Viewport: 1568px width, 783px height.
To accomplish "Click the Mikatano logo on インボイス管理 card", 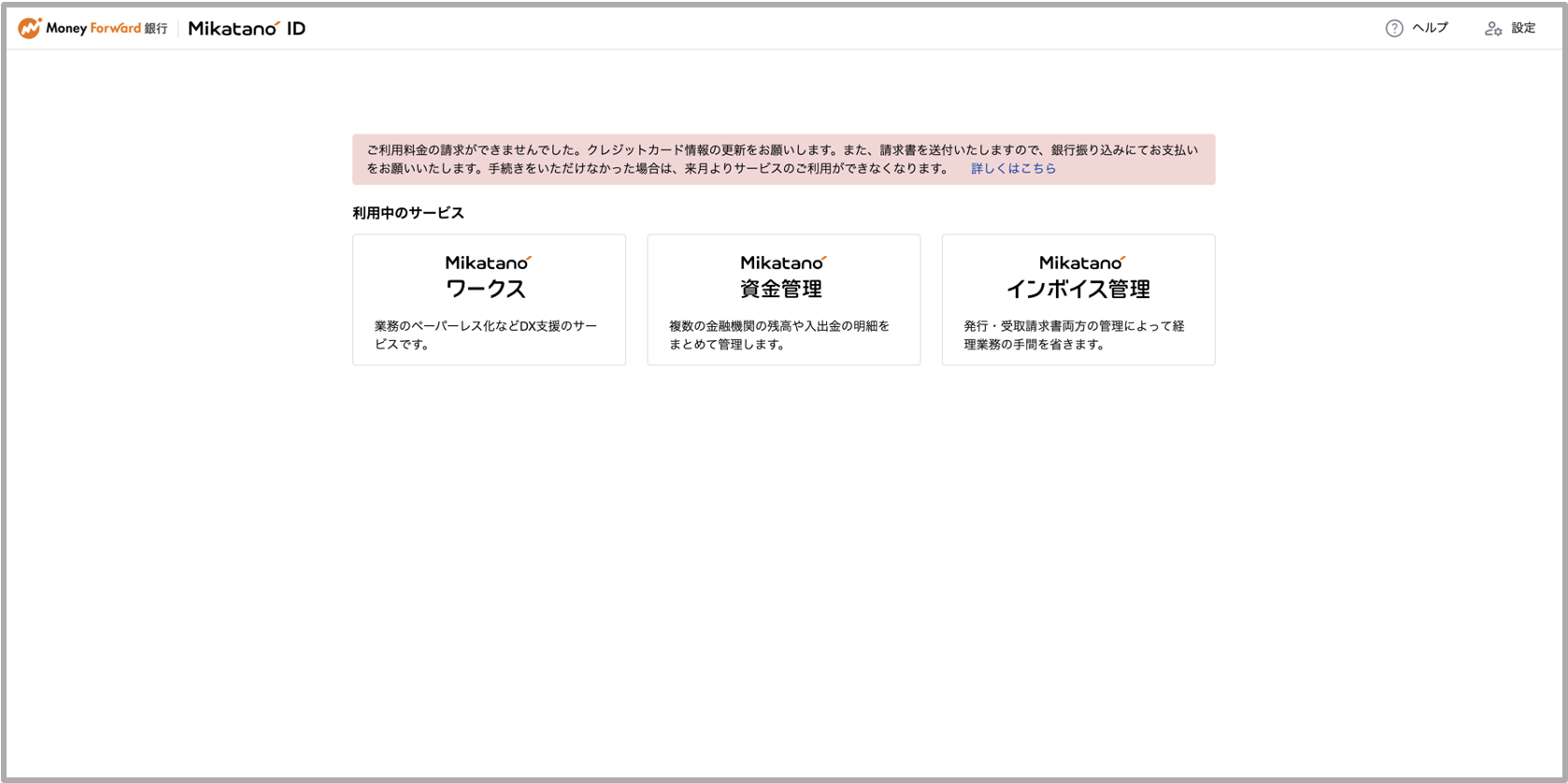I will click(x=1082, y=263).
